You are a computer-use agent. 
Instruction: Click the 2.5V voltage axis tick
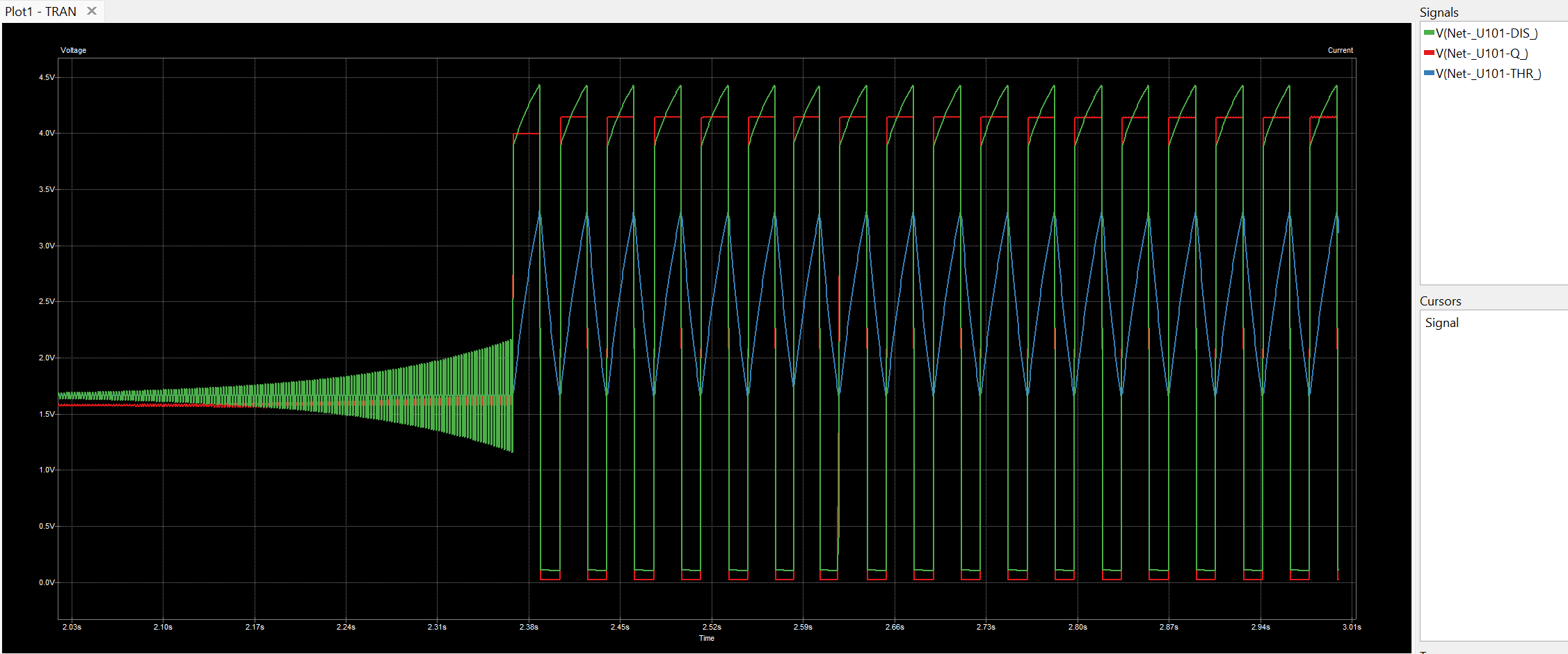(47, 301)
